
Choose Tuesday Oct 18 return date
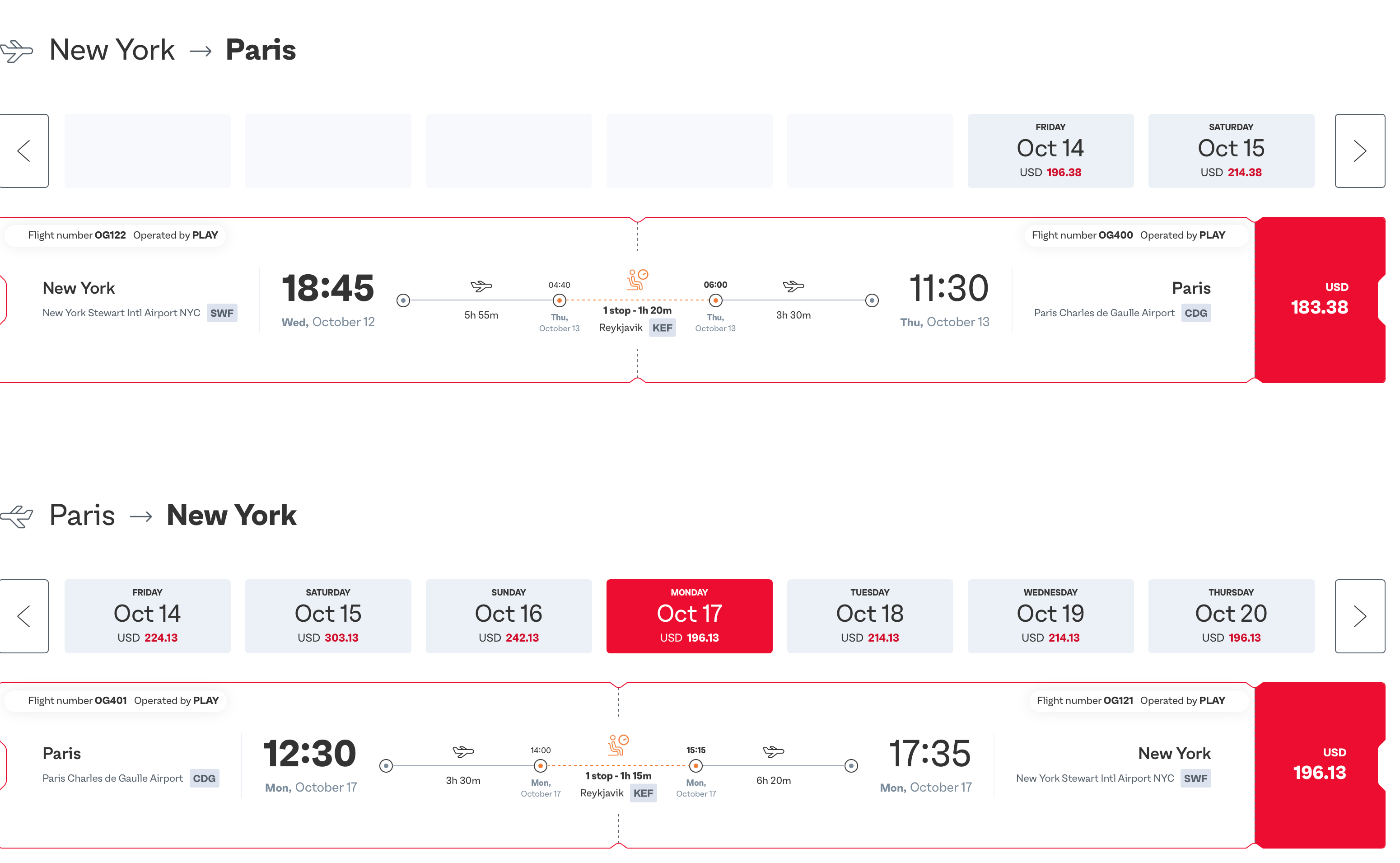pyautogui.click(x=869, y=616)
